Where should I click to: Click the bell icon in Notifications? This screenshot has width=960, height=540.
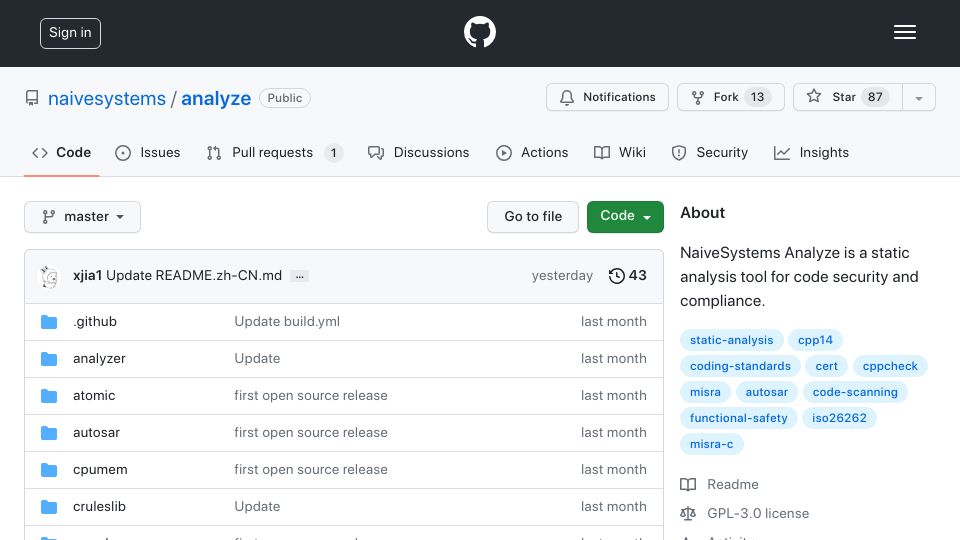(567, 97)
